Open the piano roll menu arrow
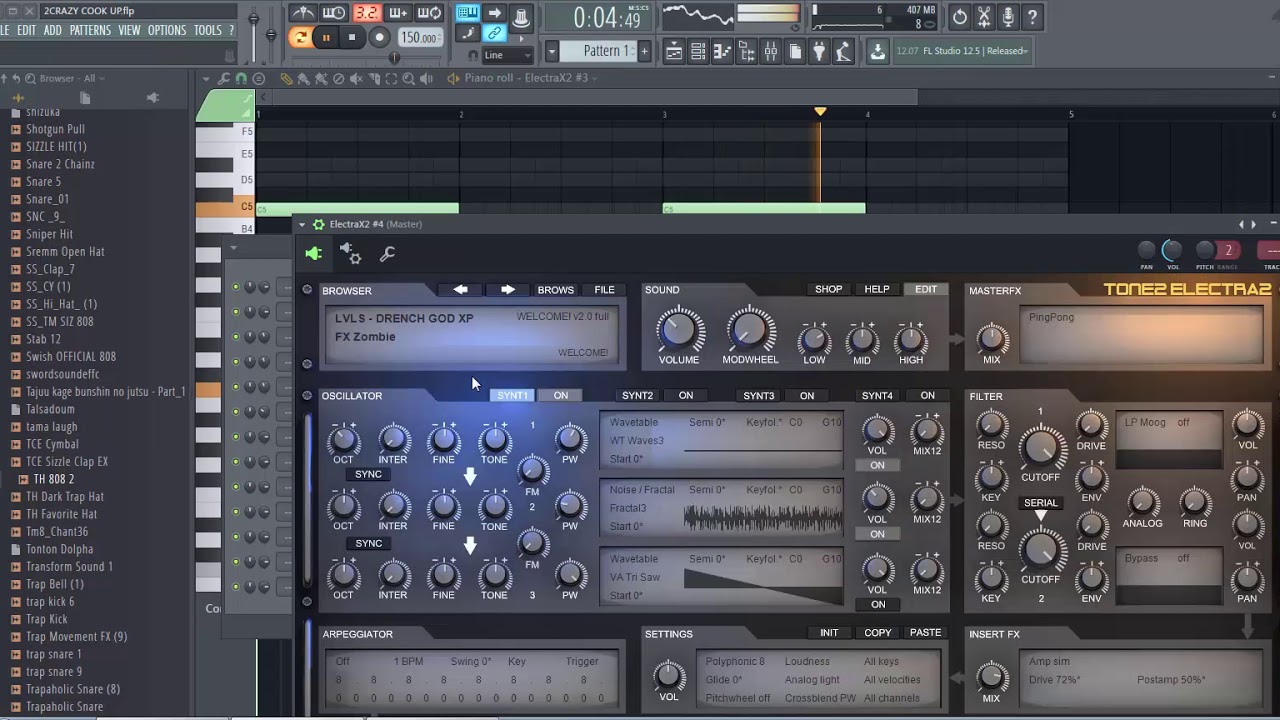The image size is (1280, 720). pos(205,78)
